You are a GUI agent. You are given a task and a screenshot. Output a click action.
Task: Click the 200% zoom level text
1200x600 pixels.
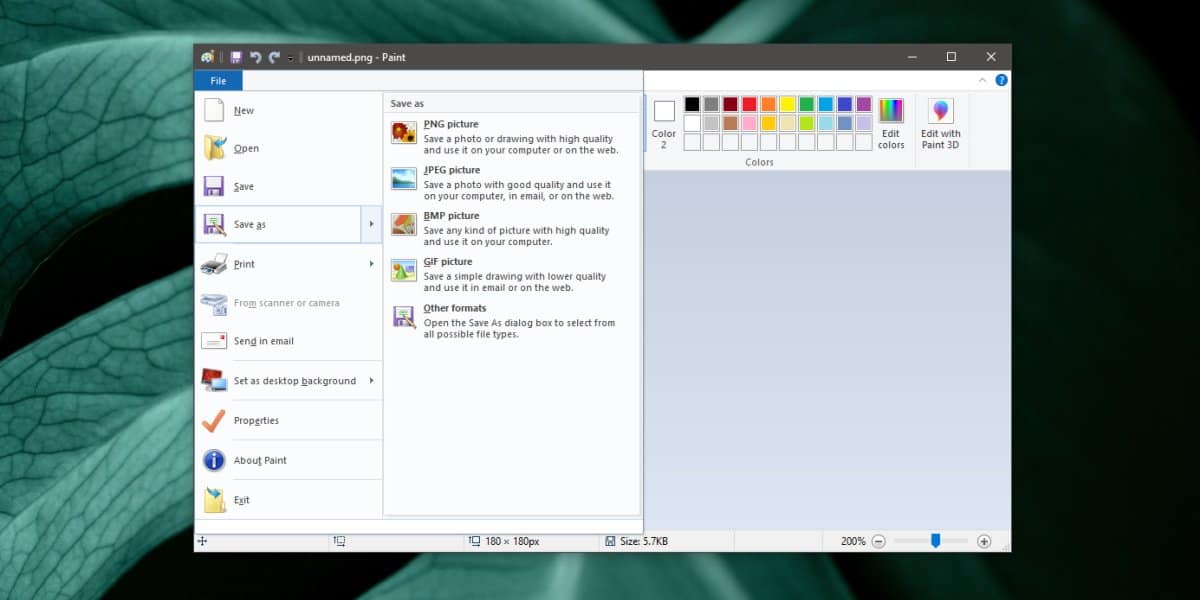pyautogui.click(x=853, y=541)
